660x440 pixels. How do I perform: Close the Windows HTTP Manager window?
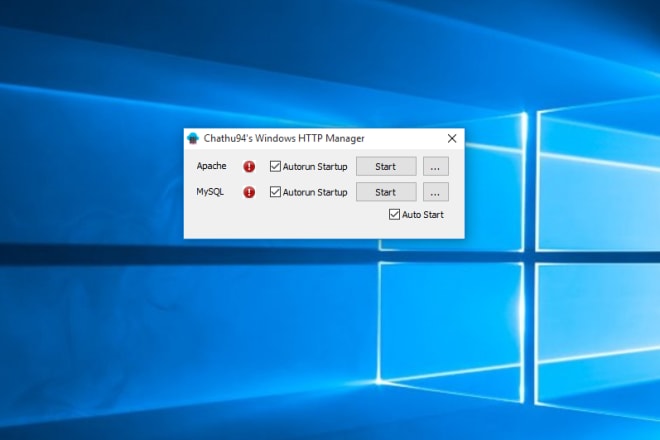[452, 139]
